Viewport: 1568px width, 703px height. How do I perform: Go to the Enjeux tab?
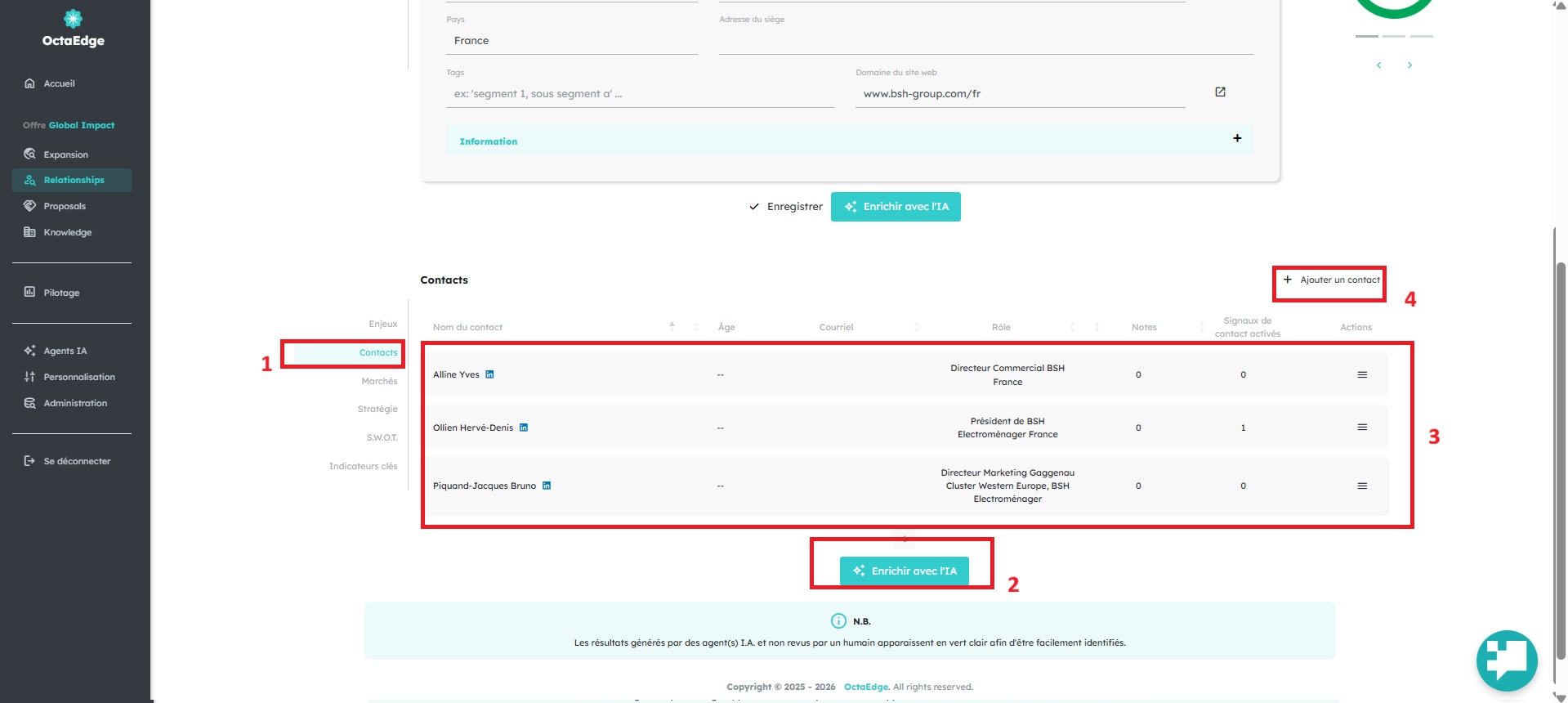(x=382, y=324)
